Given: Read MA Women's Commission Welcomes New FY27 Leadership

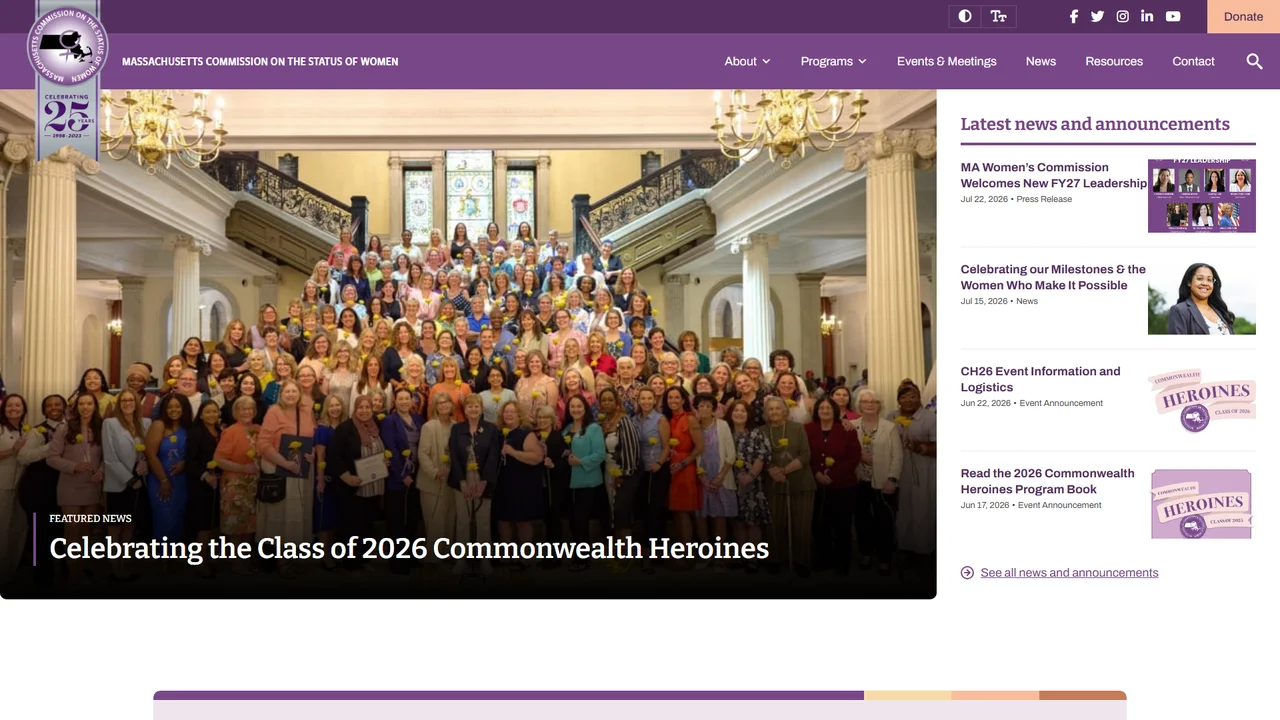Looking at the screenshot, I should point(1054,175).
